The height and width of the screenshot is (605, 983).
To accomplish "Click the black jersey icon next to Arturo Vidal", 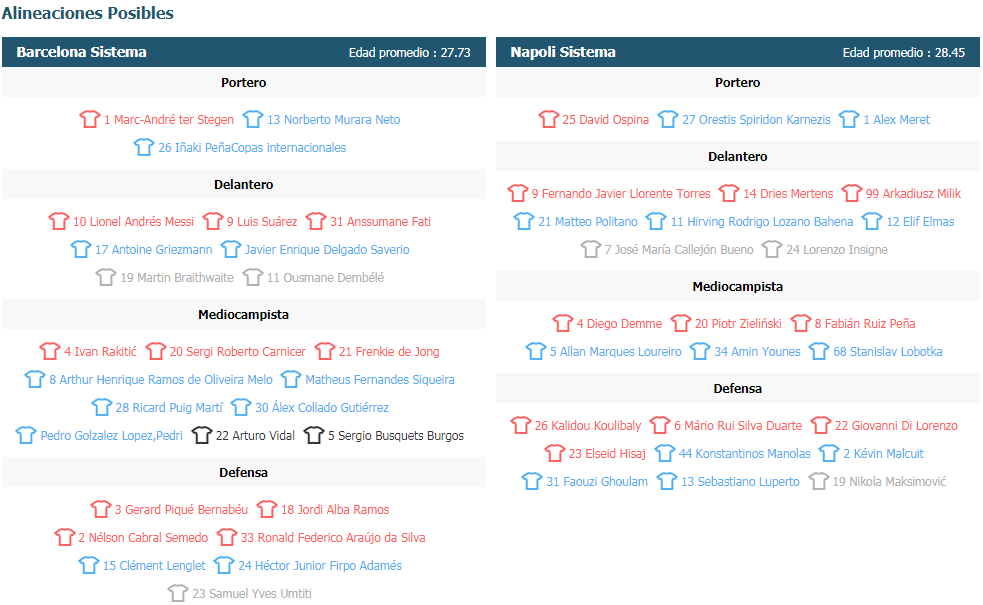I will [x=202, y=435].
